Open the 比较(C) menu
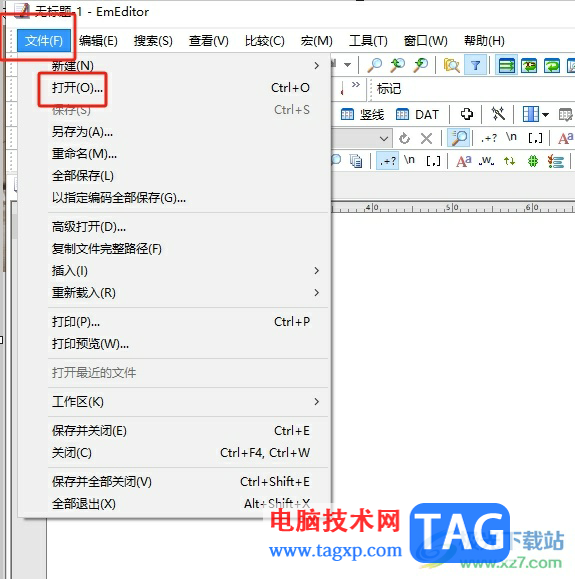Image resolution: width=575 pixels, height=579 pixels. [x=265, y=41]
